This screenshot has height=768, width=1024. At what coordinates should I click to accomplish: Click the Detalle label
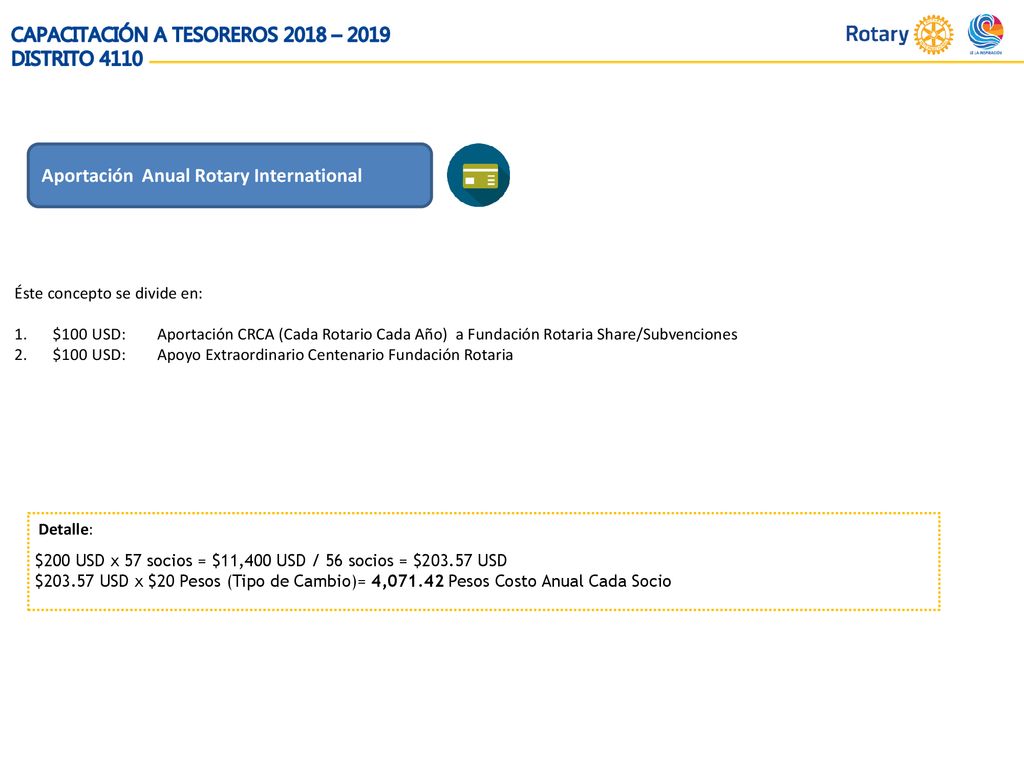65,530
